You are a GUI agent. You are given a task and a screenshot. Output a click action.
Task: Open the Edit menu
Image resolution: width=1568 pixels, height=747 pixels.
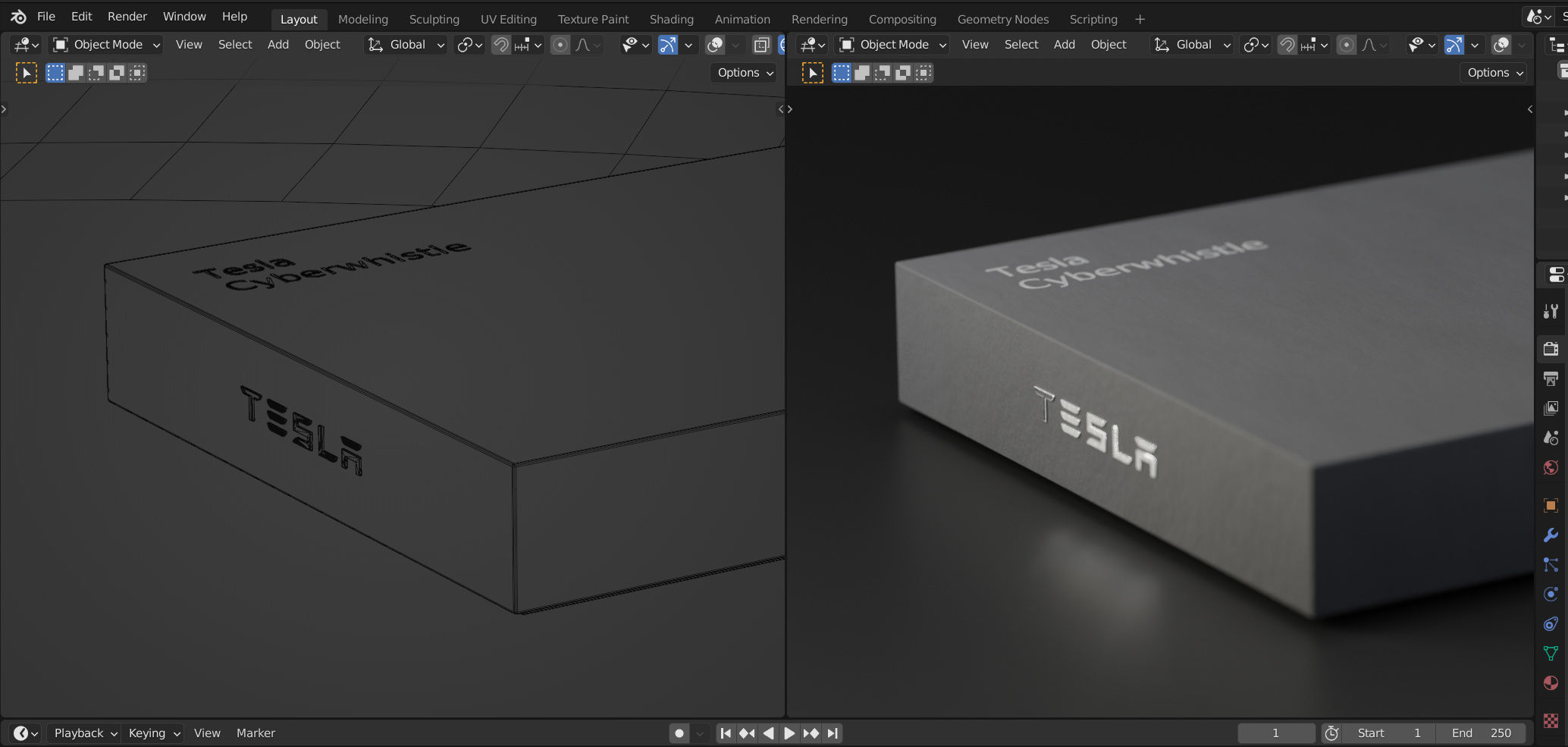[81, 17]
